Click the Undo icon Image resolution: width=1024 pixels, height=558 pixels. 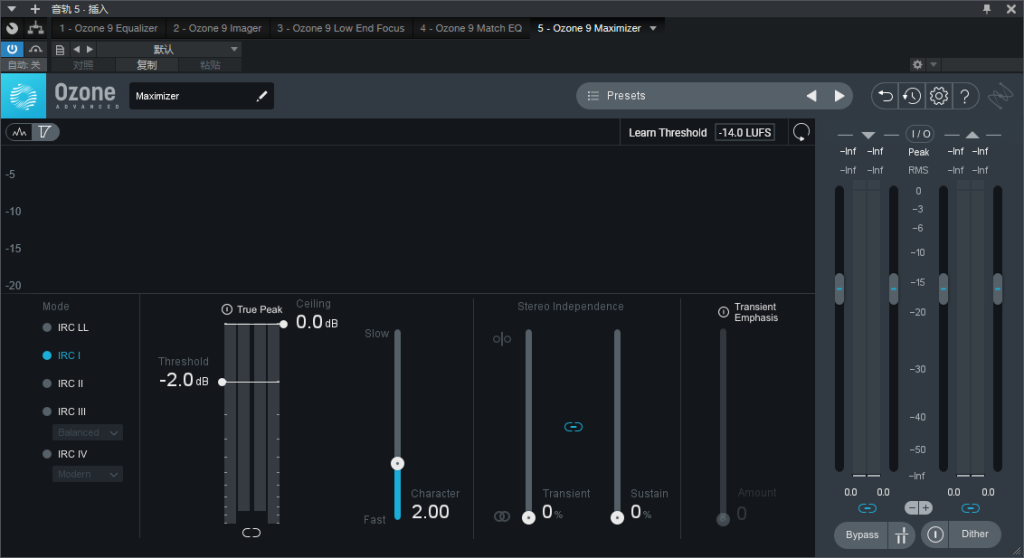tap(886, 96)
